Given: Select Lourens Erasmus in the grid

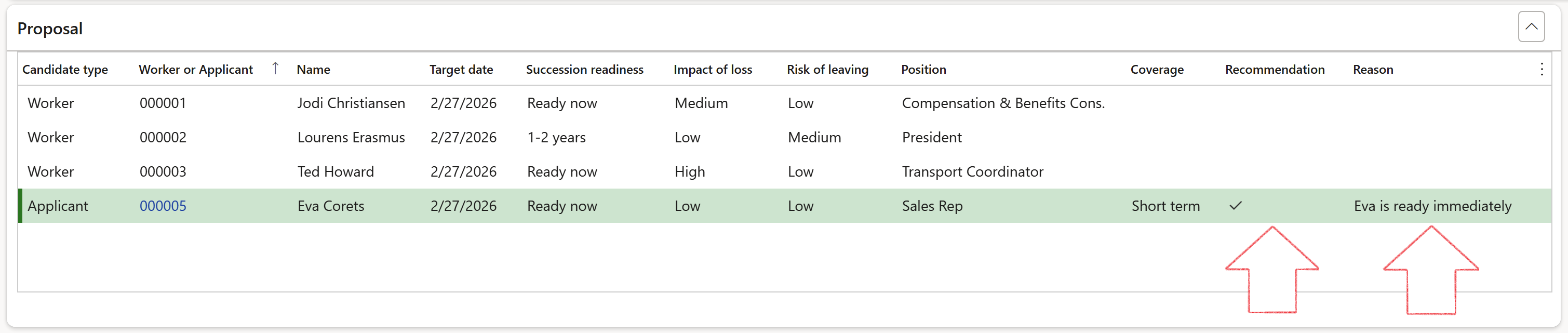Looking at the screenshot, I should [x=351, y=138].
